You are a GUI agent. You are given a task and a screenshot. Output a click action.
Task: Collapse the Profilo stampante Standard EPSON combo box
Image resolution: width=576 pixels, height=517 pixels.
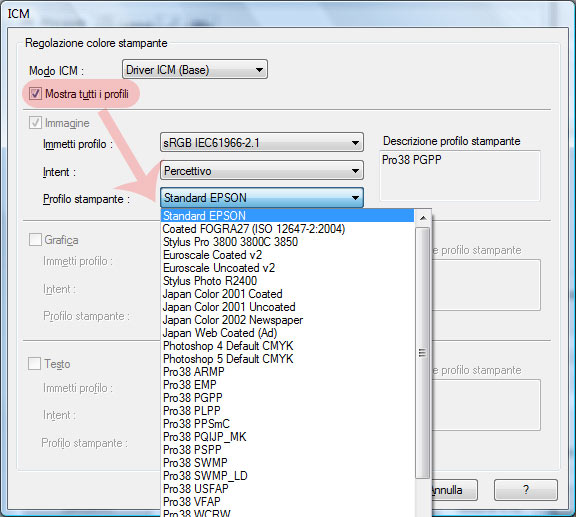(262, 198)
